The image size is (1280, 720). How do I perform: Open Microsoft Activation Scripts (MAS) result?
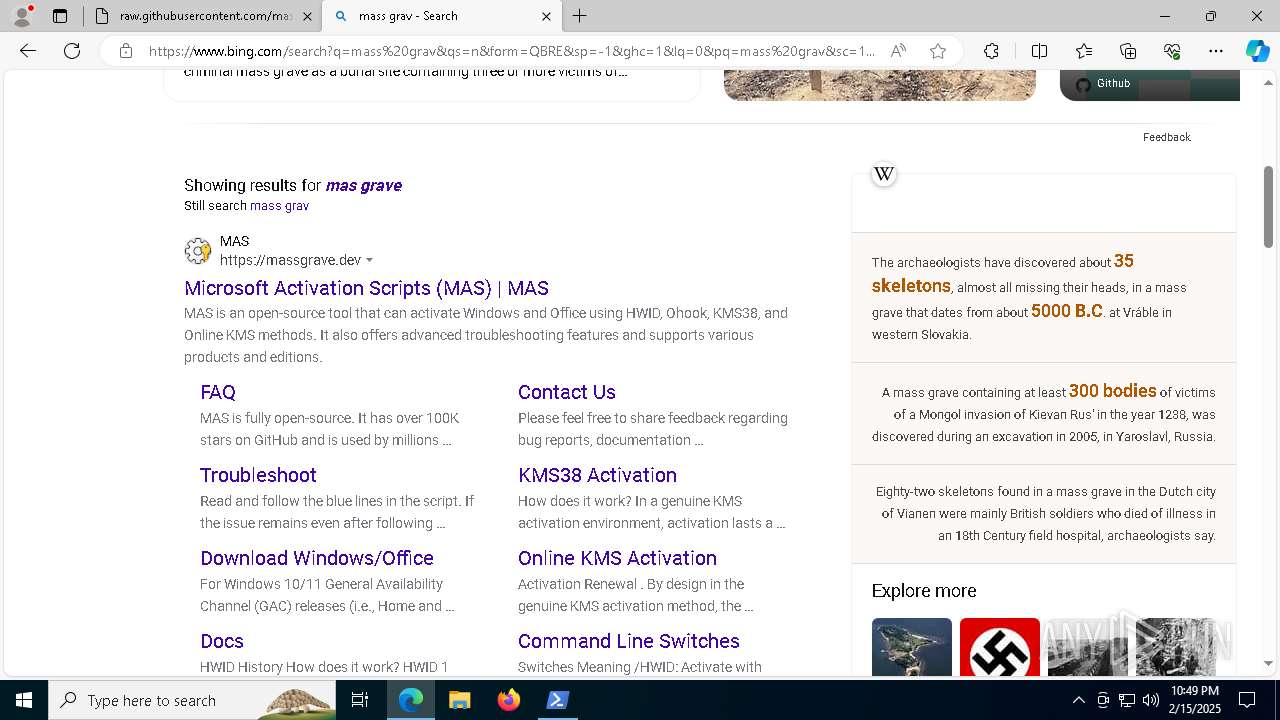(x=366, y=288)
